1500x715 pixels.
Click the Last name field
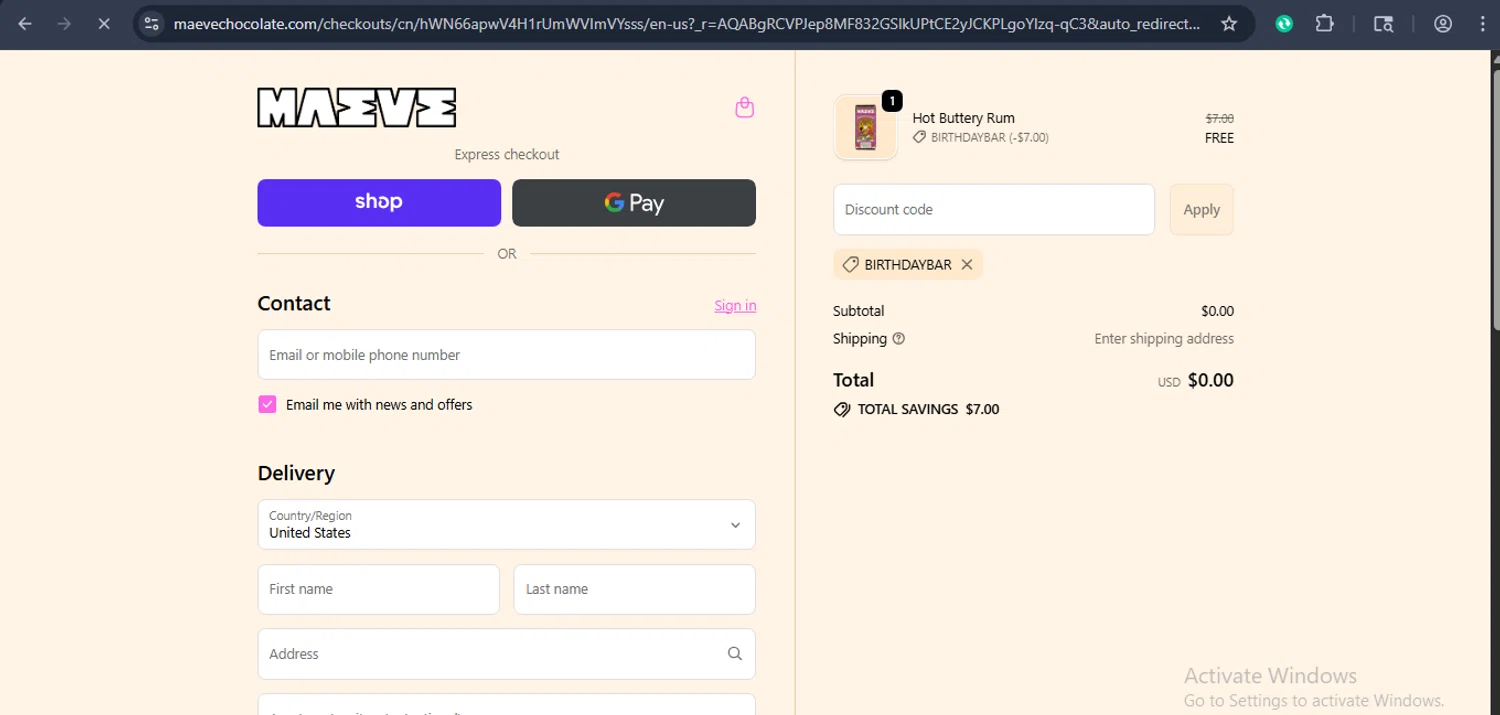tap(635, 589)
